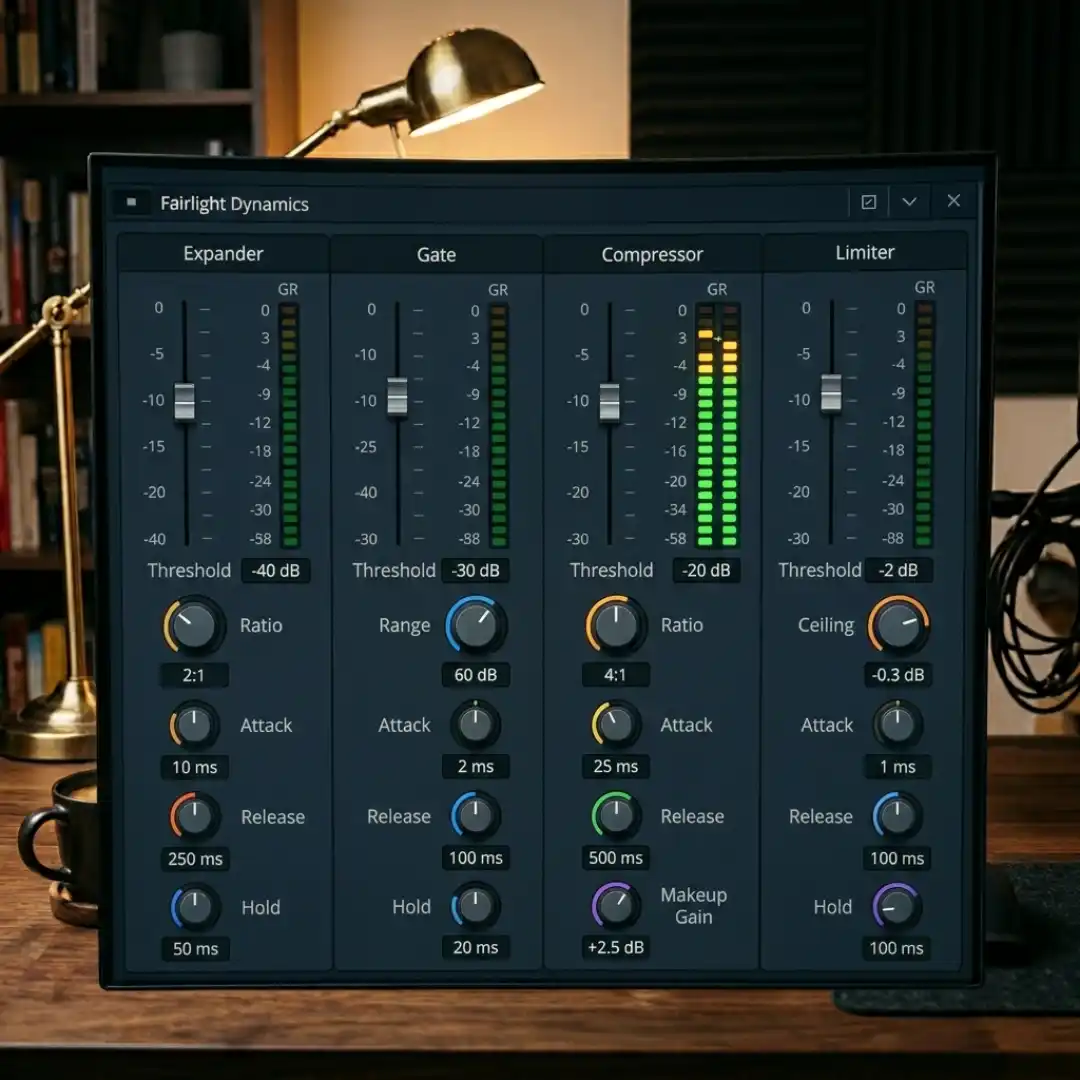Click the Expander attack value 10 ms

[195, 767]
